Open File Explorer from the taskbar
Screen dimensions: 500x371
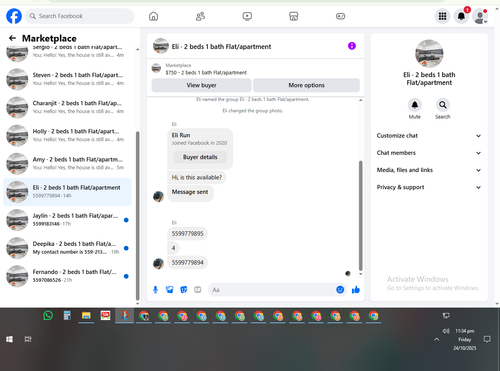86,315
